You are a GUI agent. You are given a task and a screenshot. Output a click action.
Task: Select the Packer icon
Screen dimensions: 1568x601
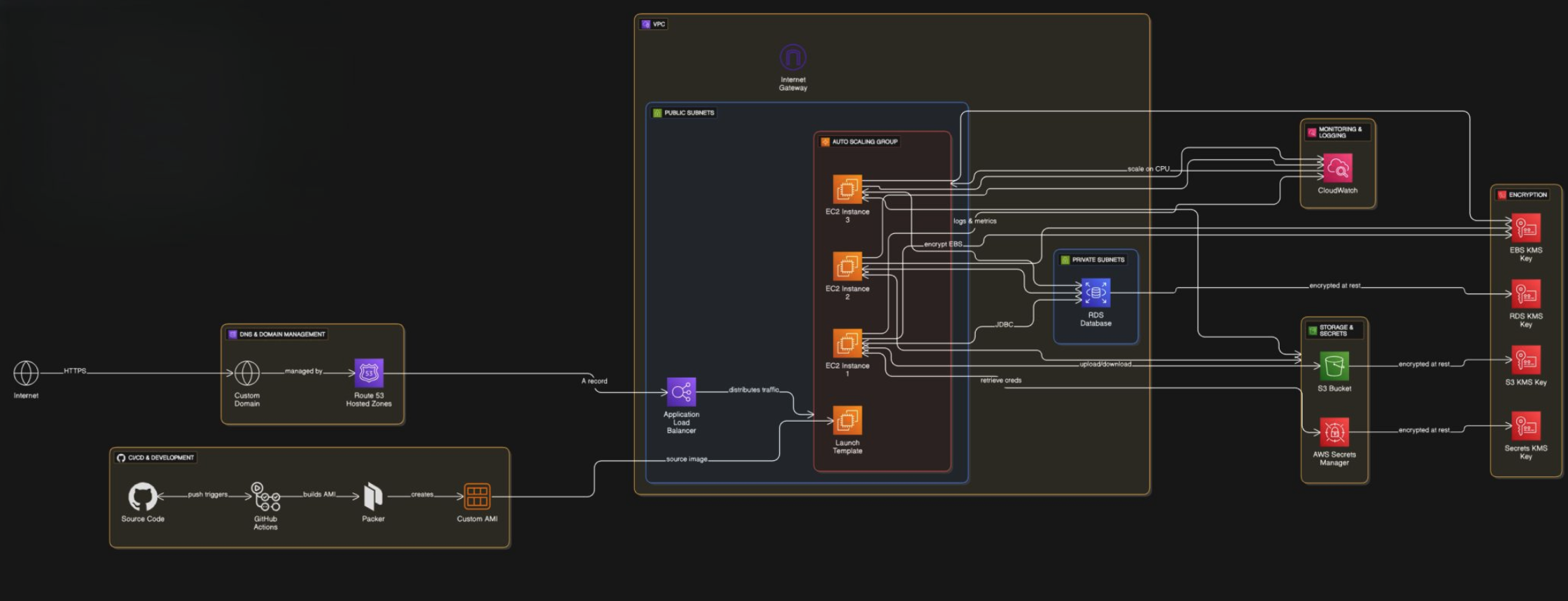click(373, 497)
